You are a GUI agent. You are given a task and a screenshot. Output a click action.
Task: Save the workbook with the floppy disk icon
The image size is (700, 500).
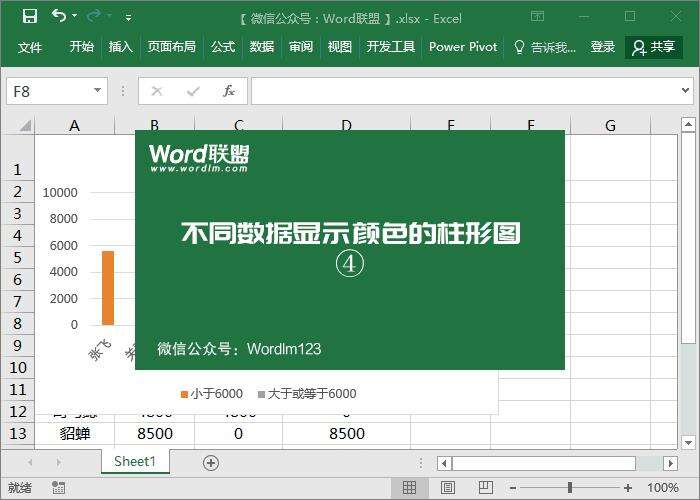(30, 17)
